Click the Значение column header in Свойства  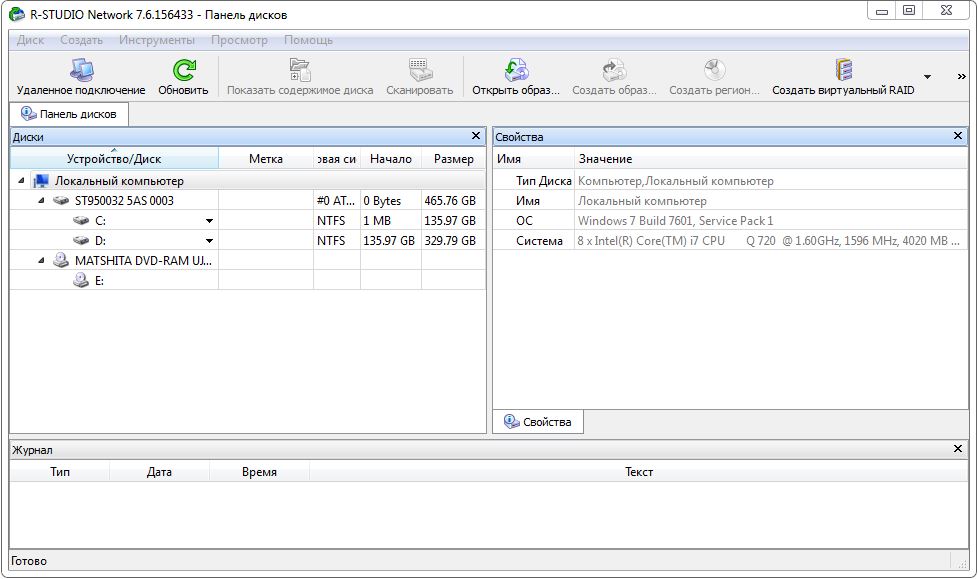(x=771, y=158)
